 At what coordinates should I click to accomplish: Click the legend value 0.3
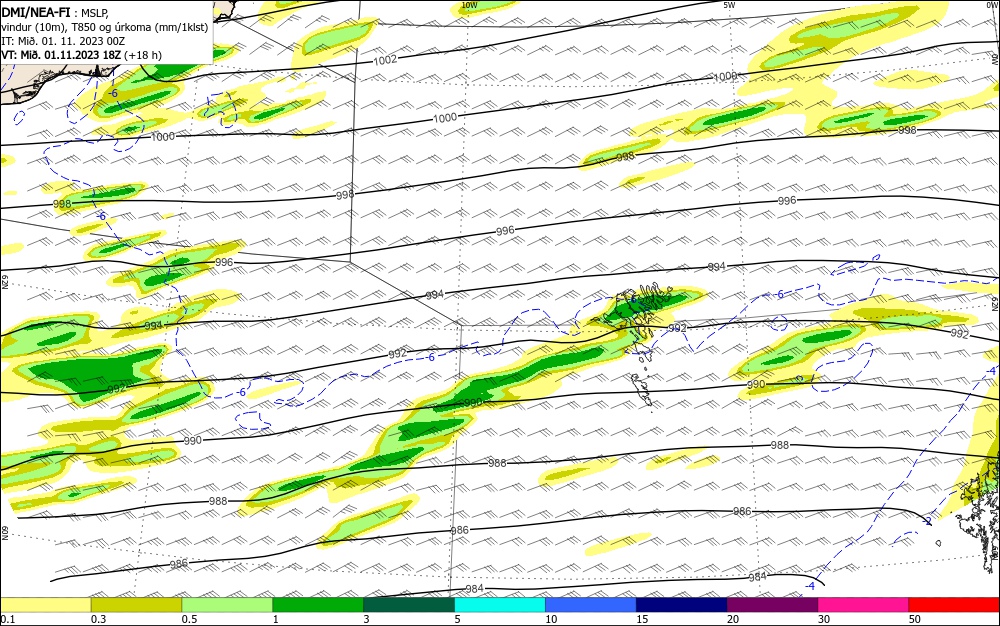pyautogui.click(x=98, y=620)
